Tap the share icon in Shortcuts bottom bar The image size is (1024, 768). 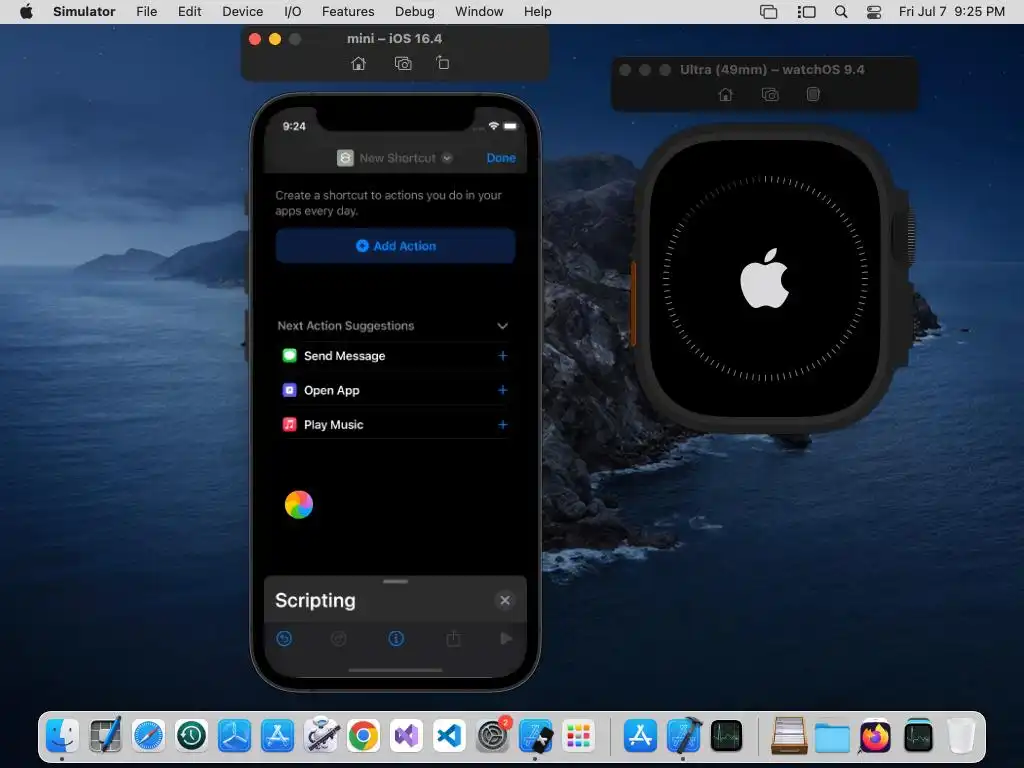pos(453,638)
